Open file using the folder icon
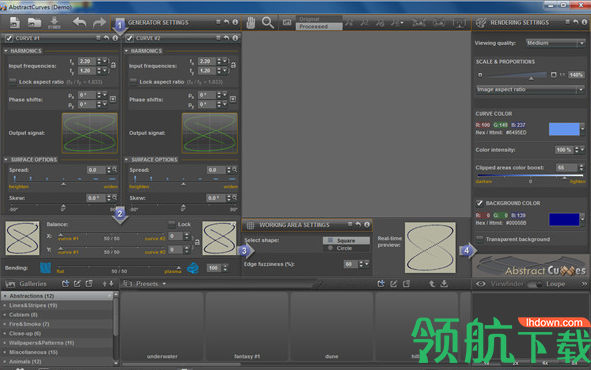Screen dimensions: 591x370 34,23
